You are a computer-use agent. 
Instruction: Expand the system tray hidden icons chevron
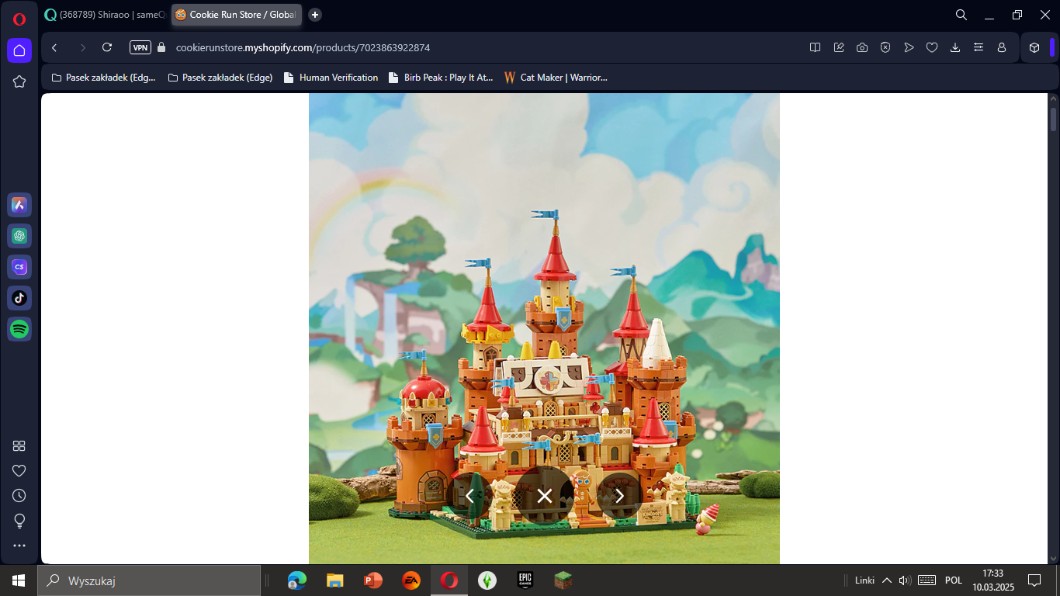[x=886, y=580]
